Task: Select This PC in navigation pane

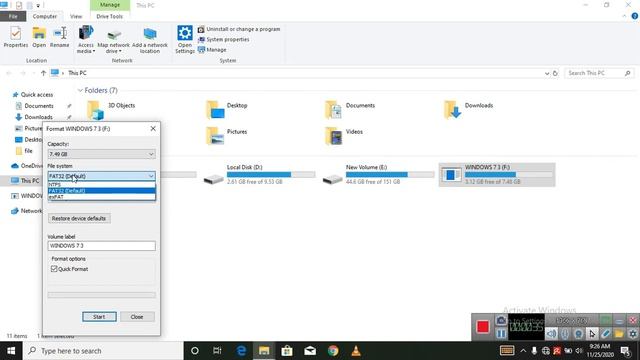Action: tap(25, 180)
